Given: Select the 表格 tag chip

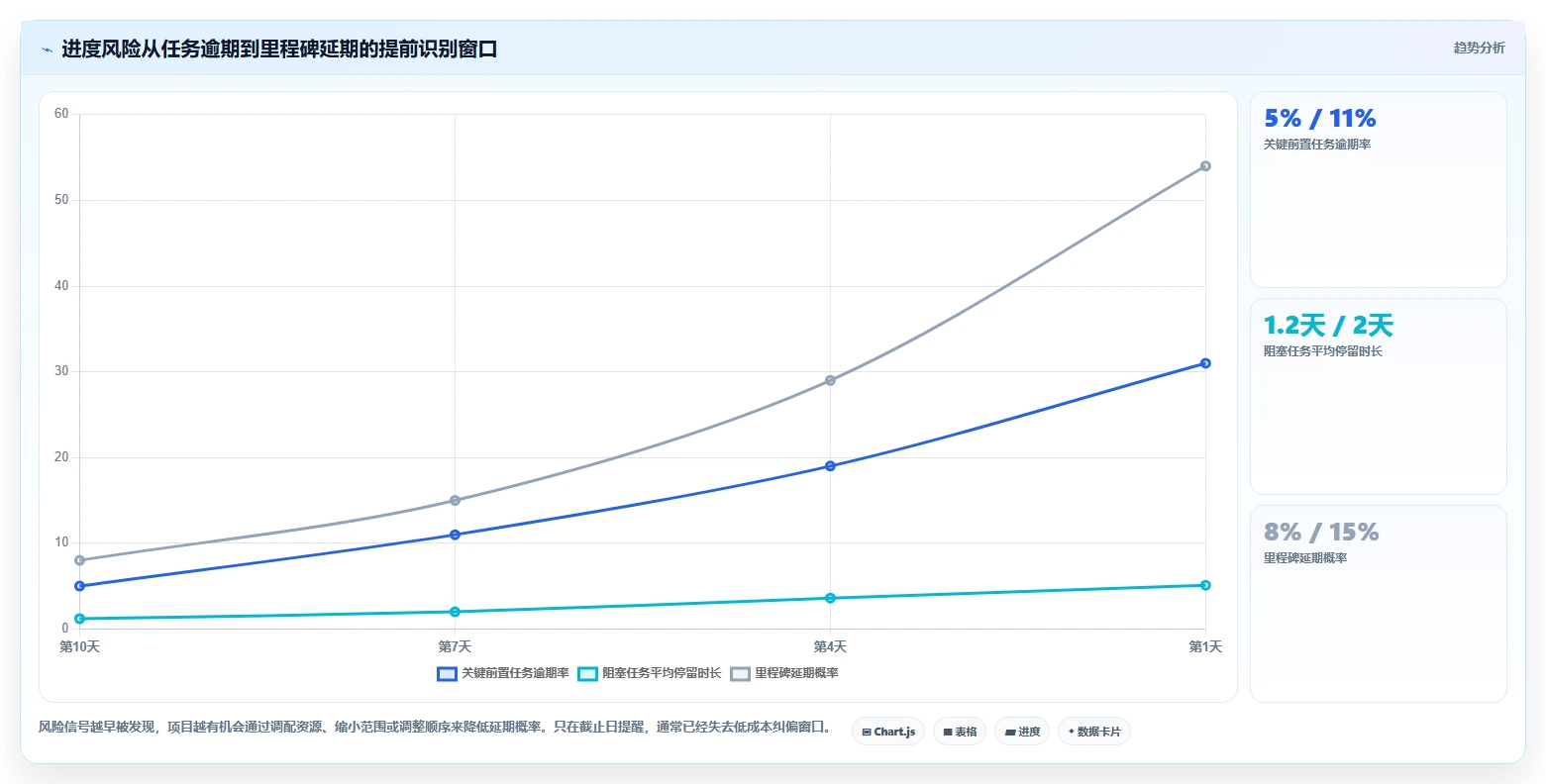Looking at the screenshot, I should [960, 732].
